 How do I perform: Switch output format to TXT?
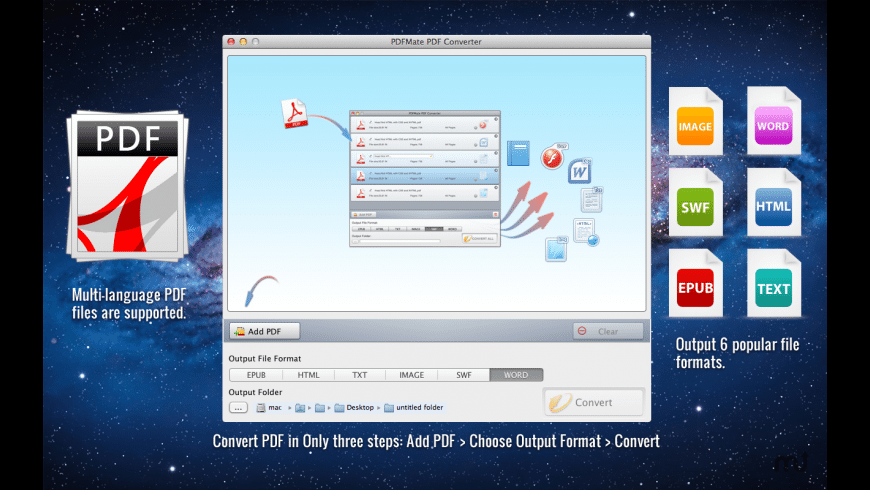359,375
